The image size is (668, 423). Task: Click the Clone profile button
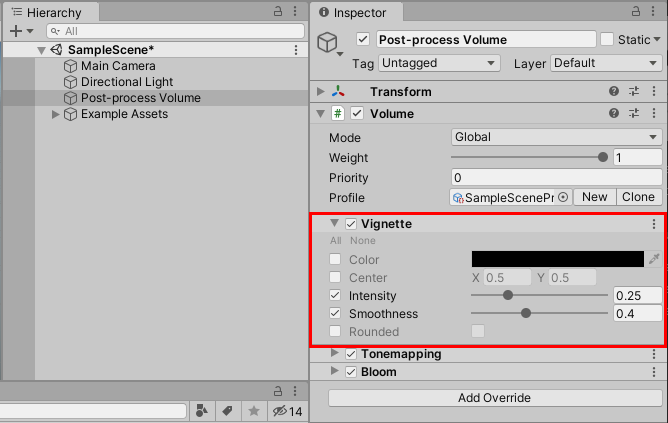point(638,197)
